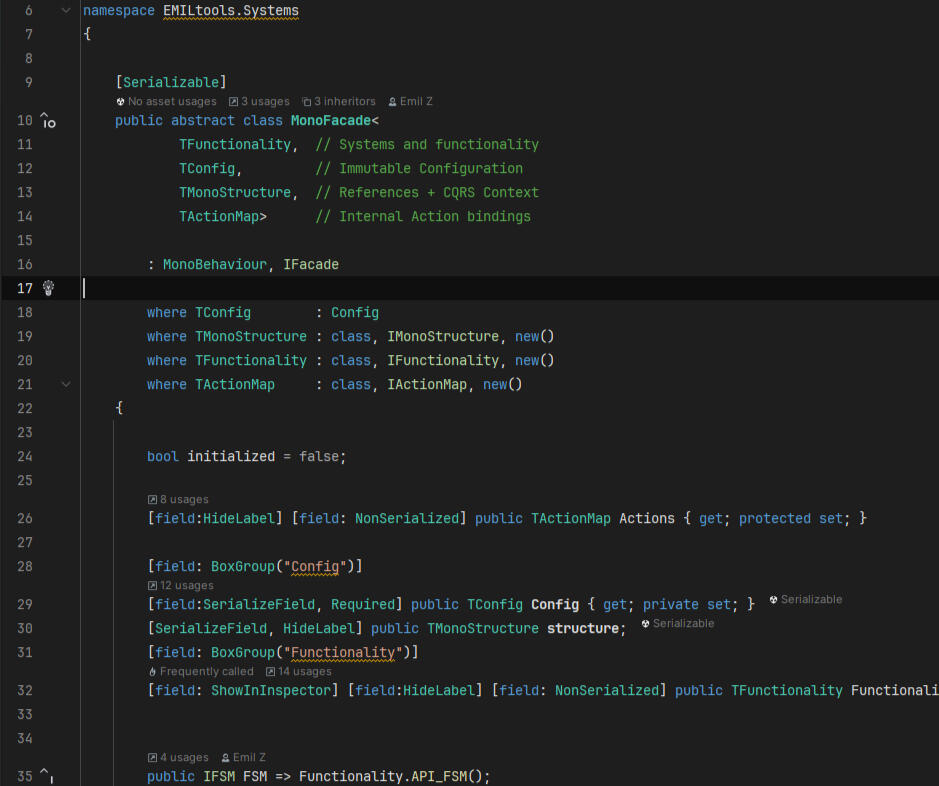Viewport: 939px width, 786px height.
Task: Collapse the namespace EMILtools.Systems region
Action: (x=66, y=10)
